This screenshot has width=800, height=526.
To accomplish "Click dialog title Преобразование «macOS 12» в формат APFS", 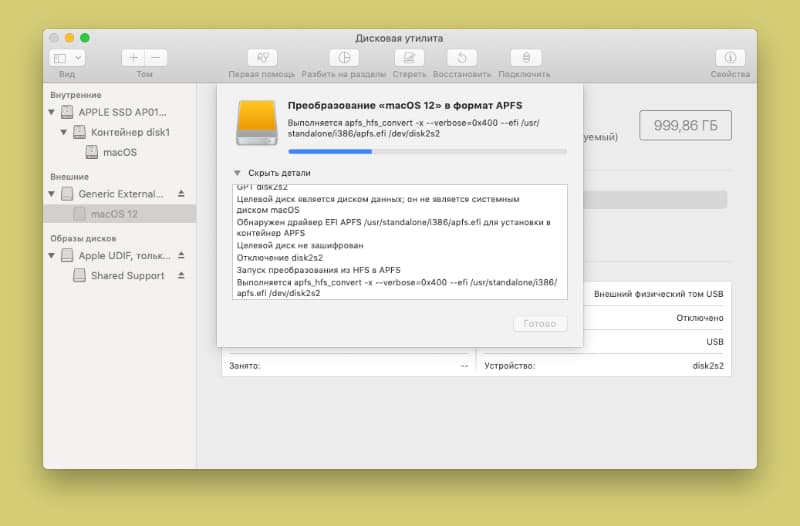I will click(405, 106).
